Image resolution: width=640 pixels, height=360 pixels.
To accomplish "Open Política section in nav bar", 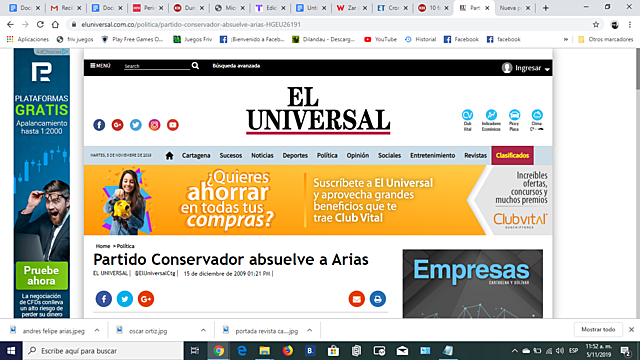I will coord(327,156).
